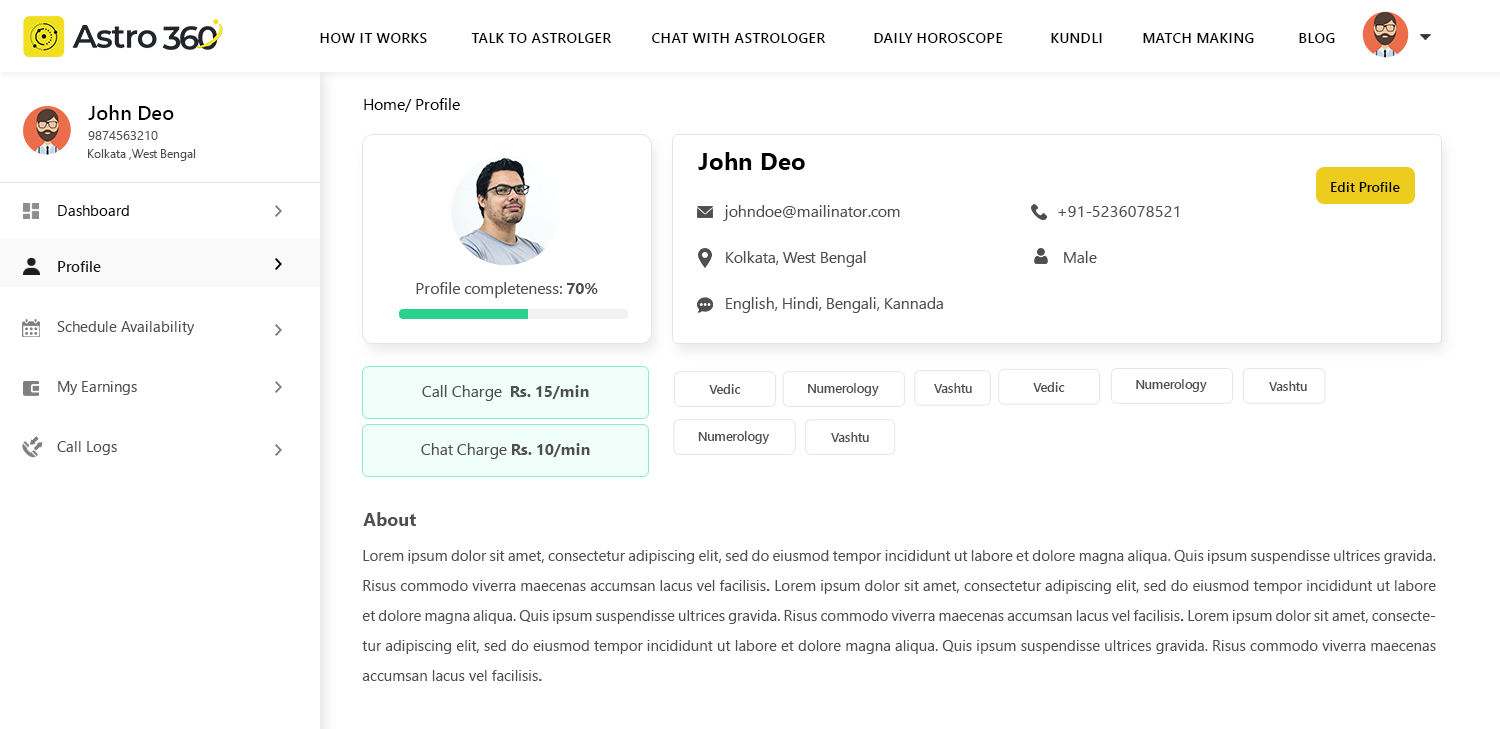Click the location pin icon
The height and width of the screenshot is (729, 1500).
point(705,258)
